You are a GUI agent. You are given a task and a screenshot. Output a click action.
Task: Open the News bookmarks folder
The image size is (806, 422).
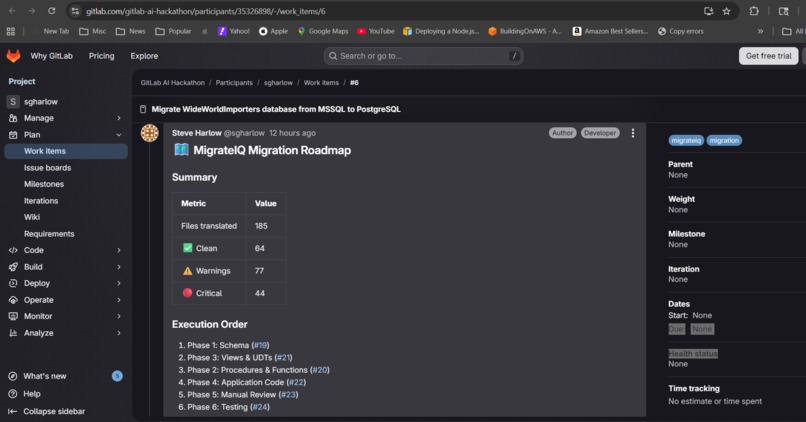pyautogui.click(x=131, y=31)
